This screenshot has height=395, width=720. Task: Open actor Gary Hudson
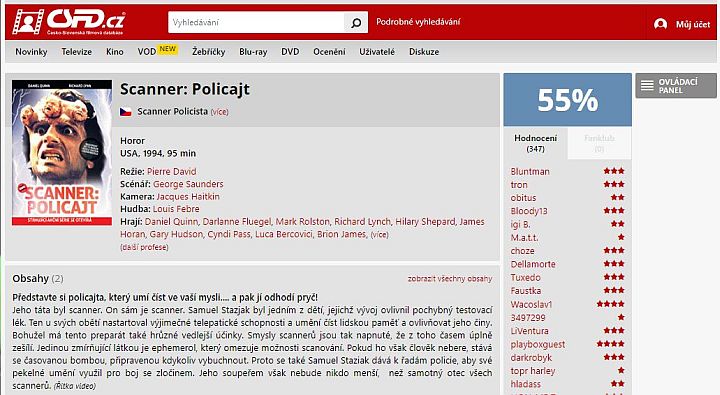click(176, 234)
